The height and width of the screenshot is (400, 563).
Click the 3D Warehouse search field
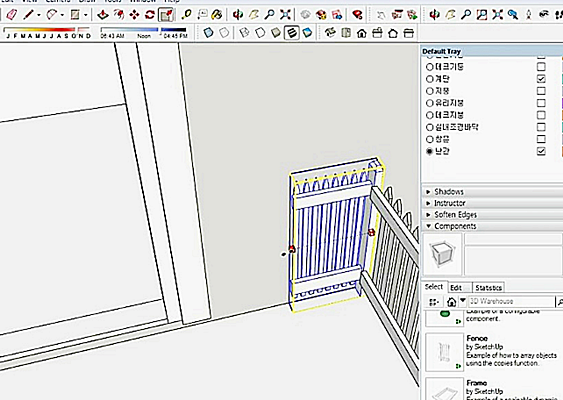(511, 301)
